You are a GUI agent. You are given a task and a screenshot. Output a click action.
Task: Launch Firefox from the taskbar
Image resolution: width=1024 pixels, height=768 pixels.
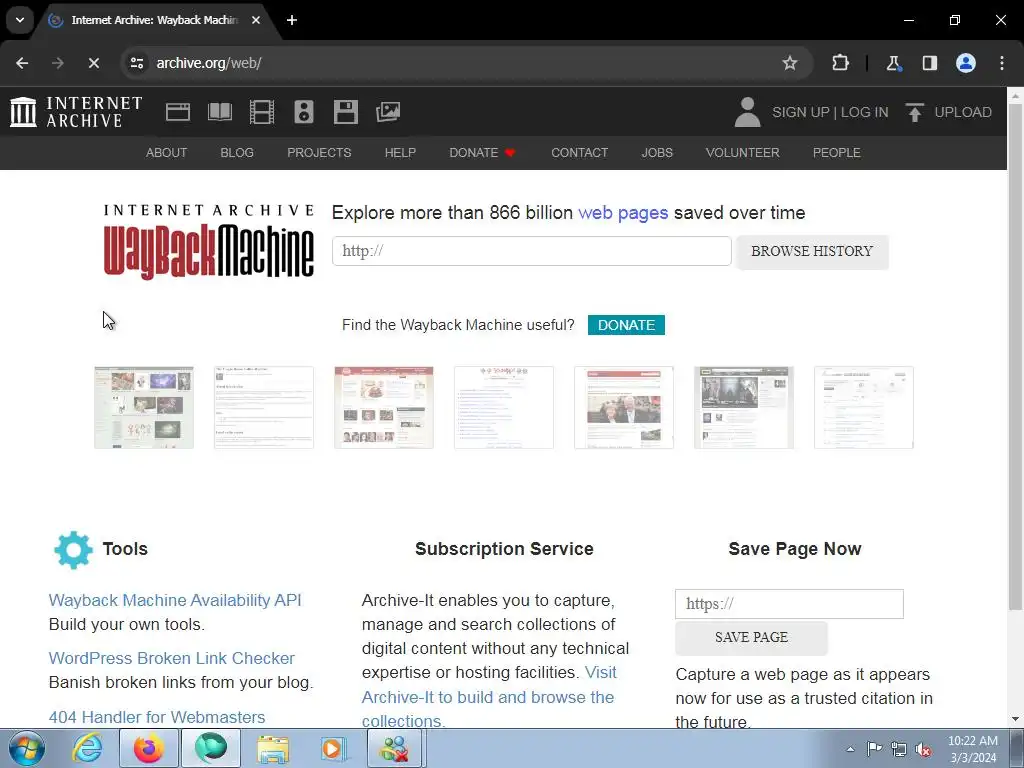click(x=149, y=748)
